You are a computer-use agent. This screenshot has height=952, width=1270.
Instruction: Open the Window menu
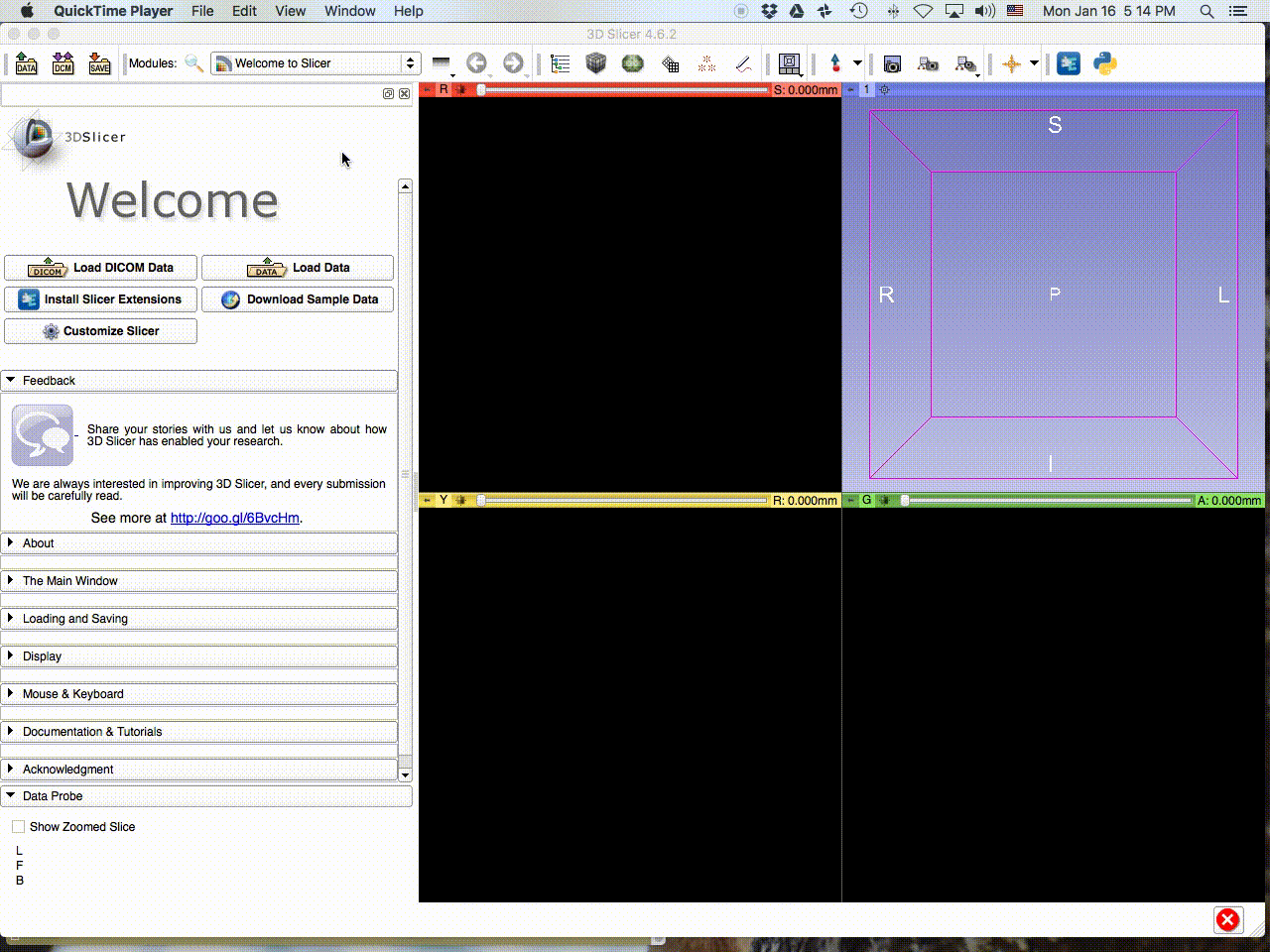(349, 11)
